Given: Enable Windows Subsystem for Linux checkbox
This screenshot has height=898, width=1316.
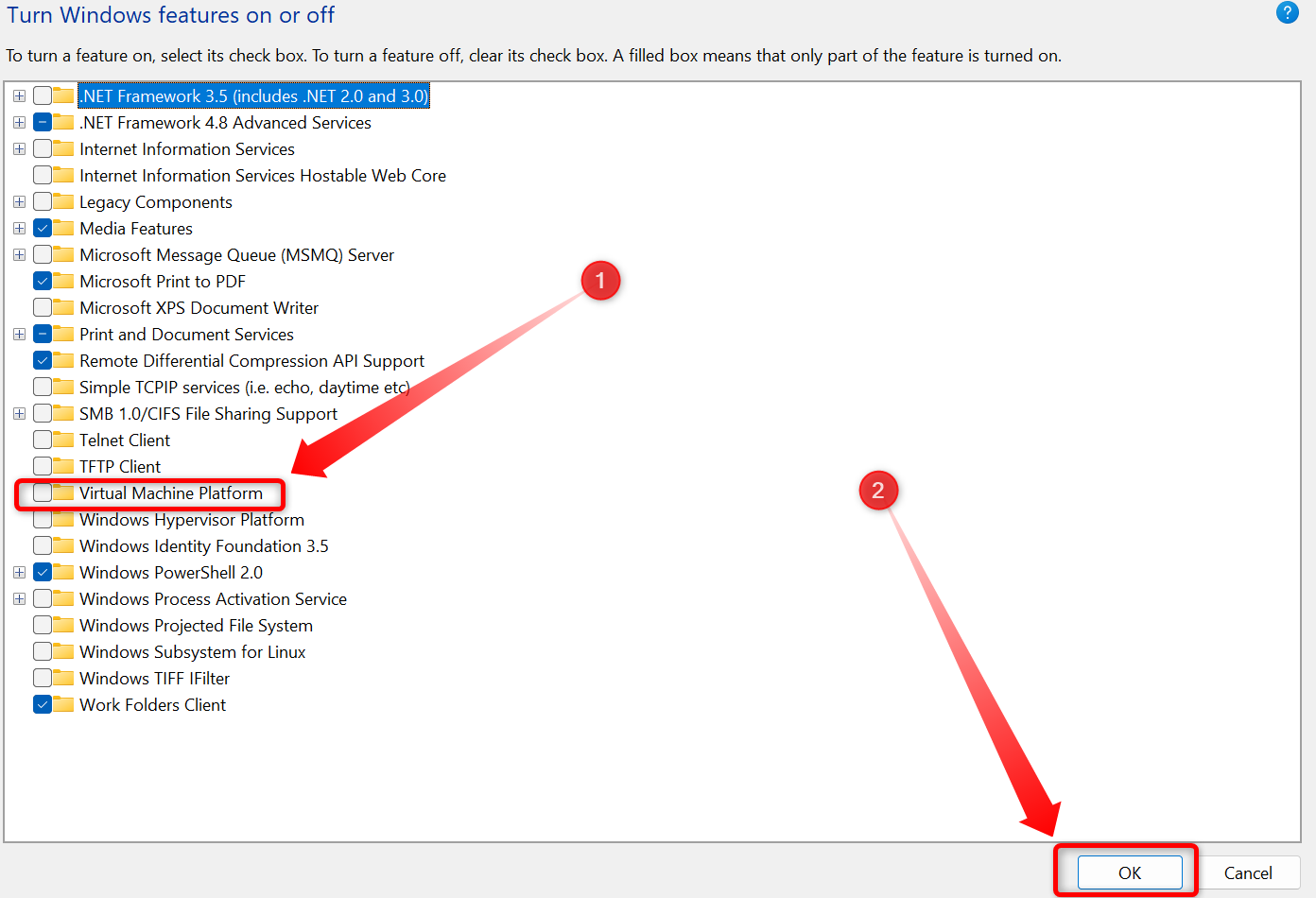Looking at the screenshot, I should pyautogui.click(x=43, y=651).
